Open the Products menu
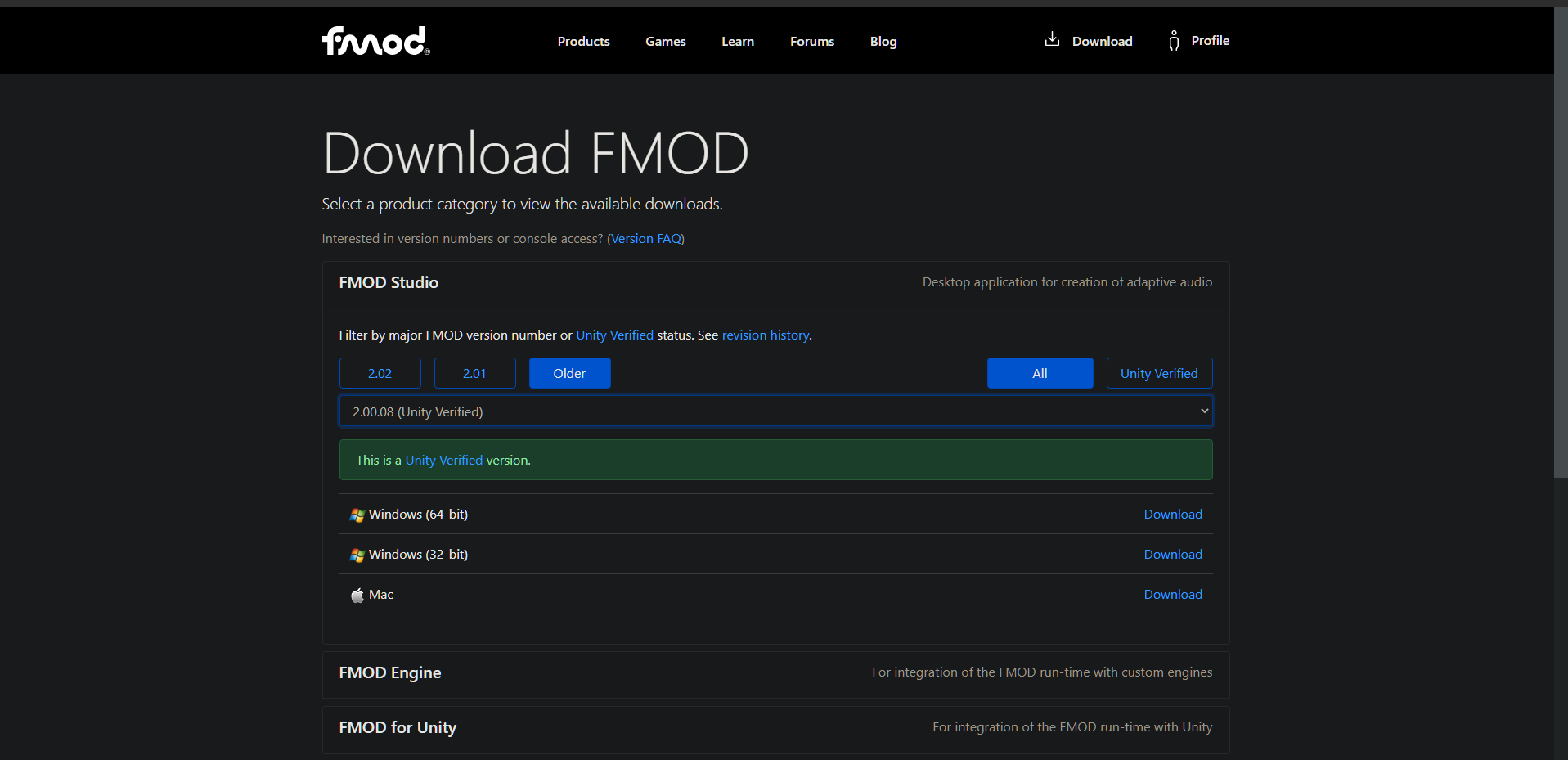 coord(584,42)
